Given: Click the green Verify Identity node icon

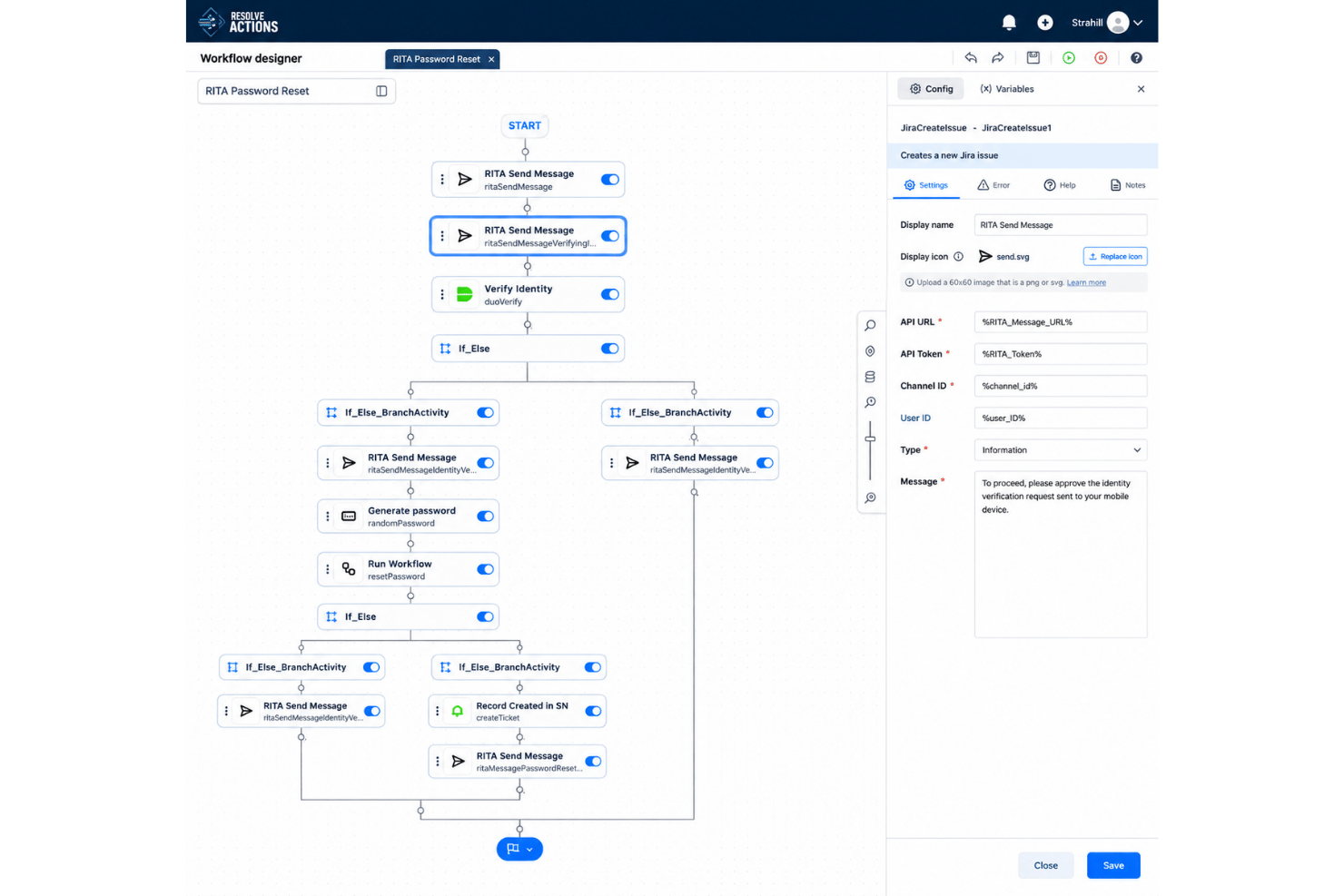Looking at the screenshot, I should [x=464, y=294].
